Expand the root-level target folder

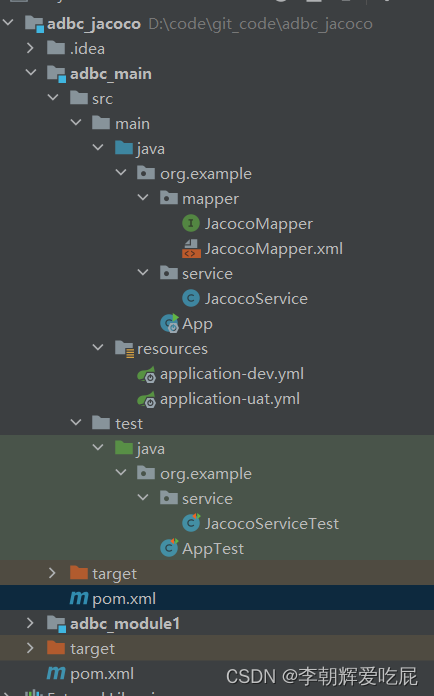point(30,648)
